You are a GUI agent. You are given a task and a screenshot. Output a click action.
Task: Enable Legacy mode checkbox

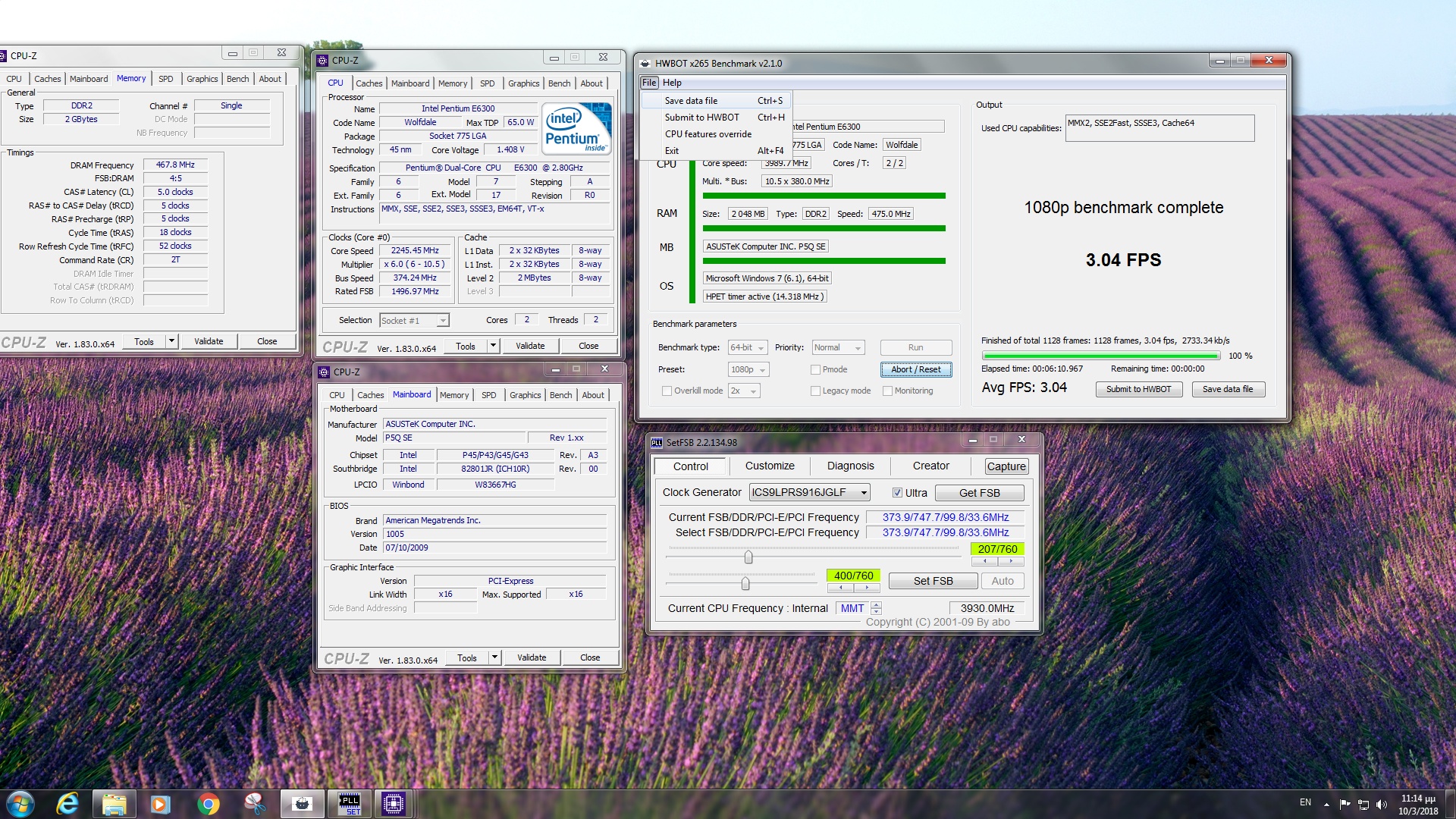coord(815,391)
